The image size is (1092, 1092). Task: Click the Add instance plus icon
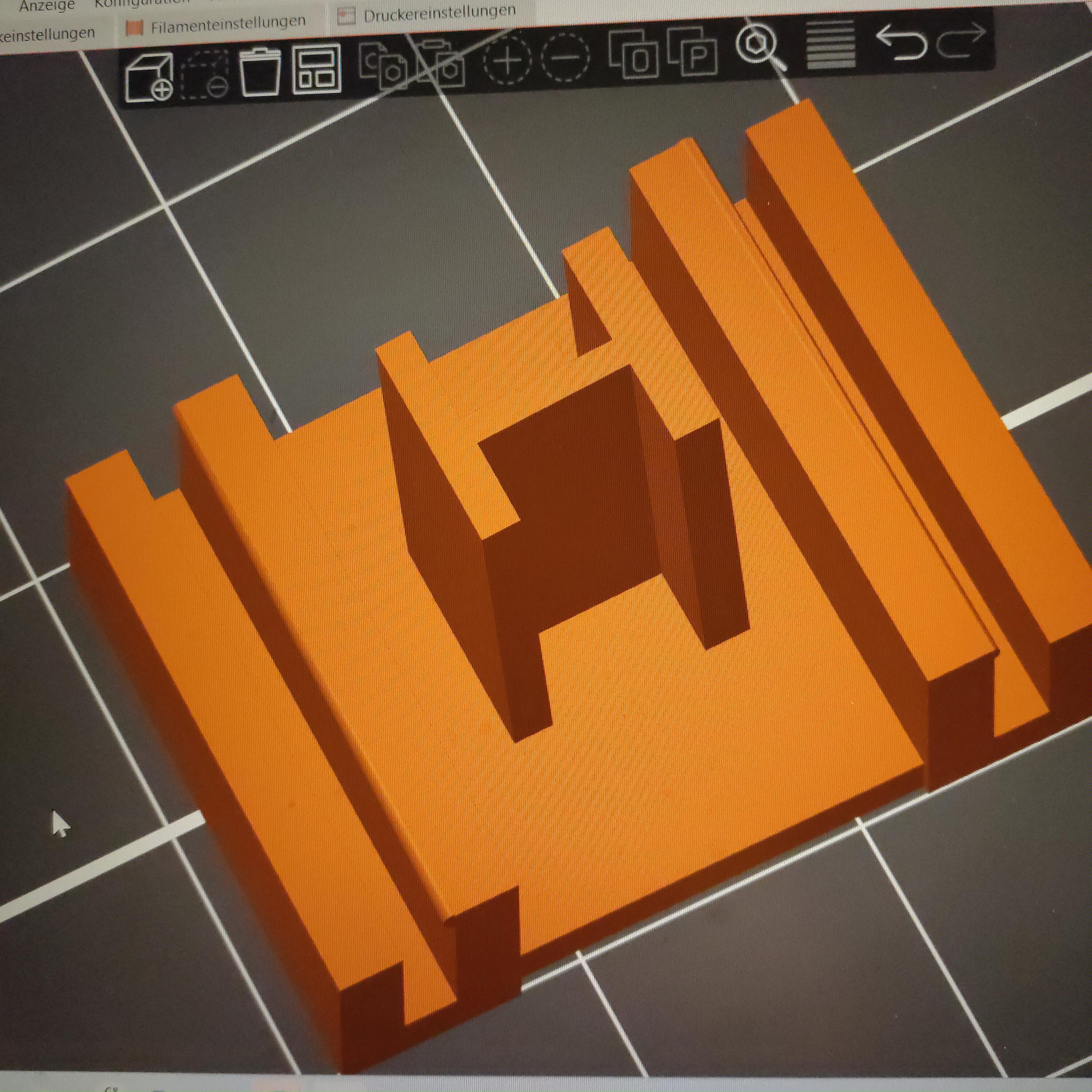pyautogui.click(x=507, y=60)
